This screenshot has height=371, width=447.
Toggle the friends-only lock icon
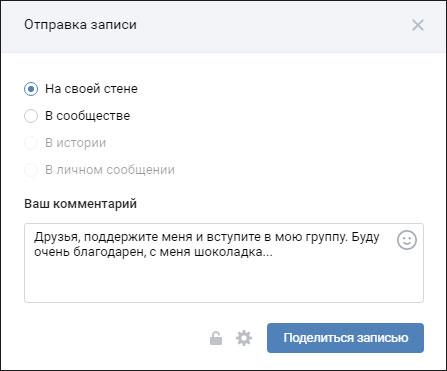click(216, 338)
